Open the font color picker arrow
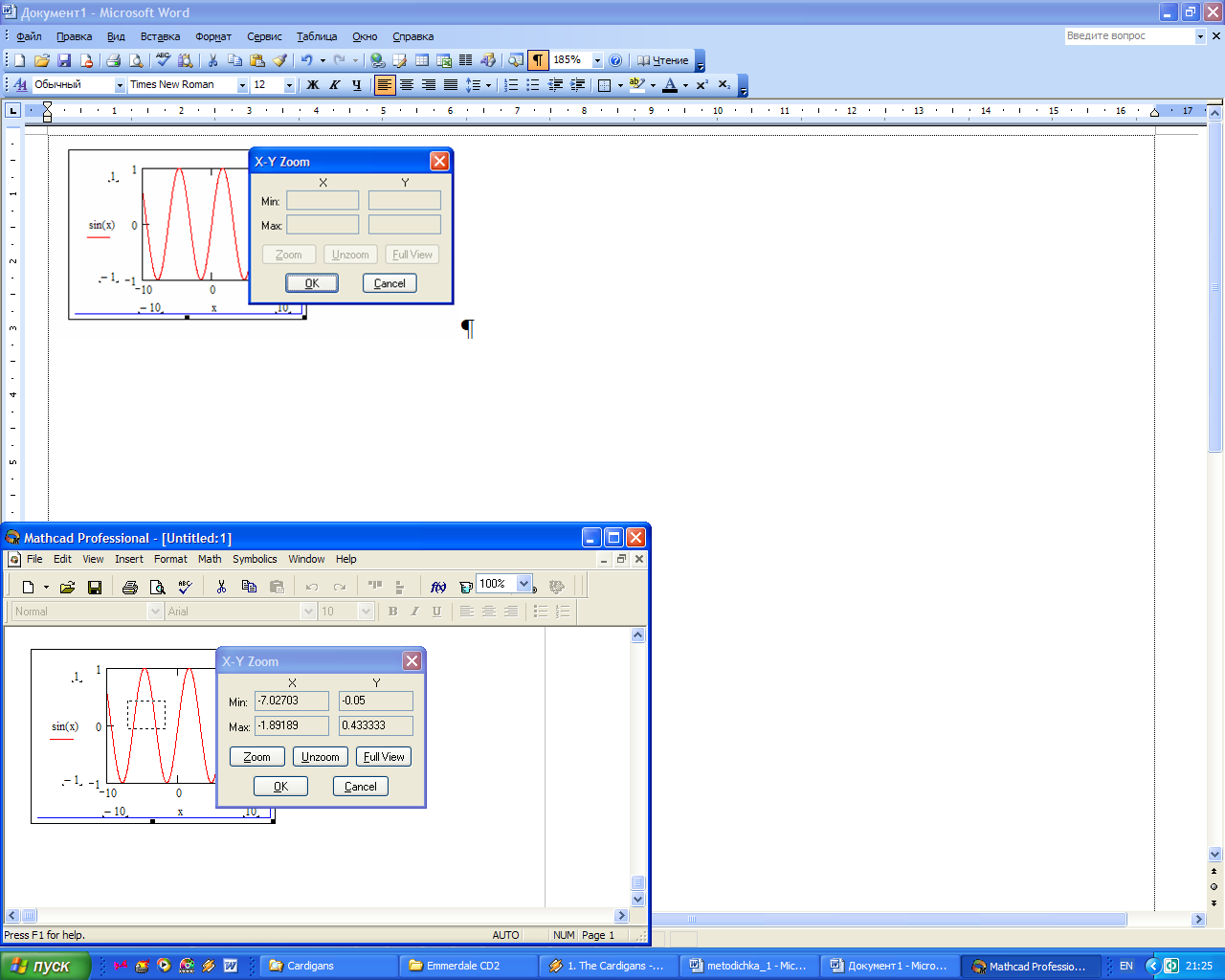1225x980 pixels. tap(685, 85)
